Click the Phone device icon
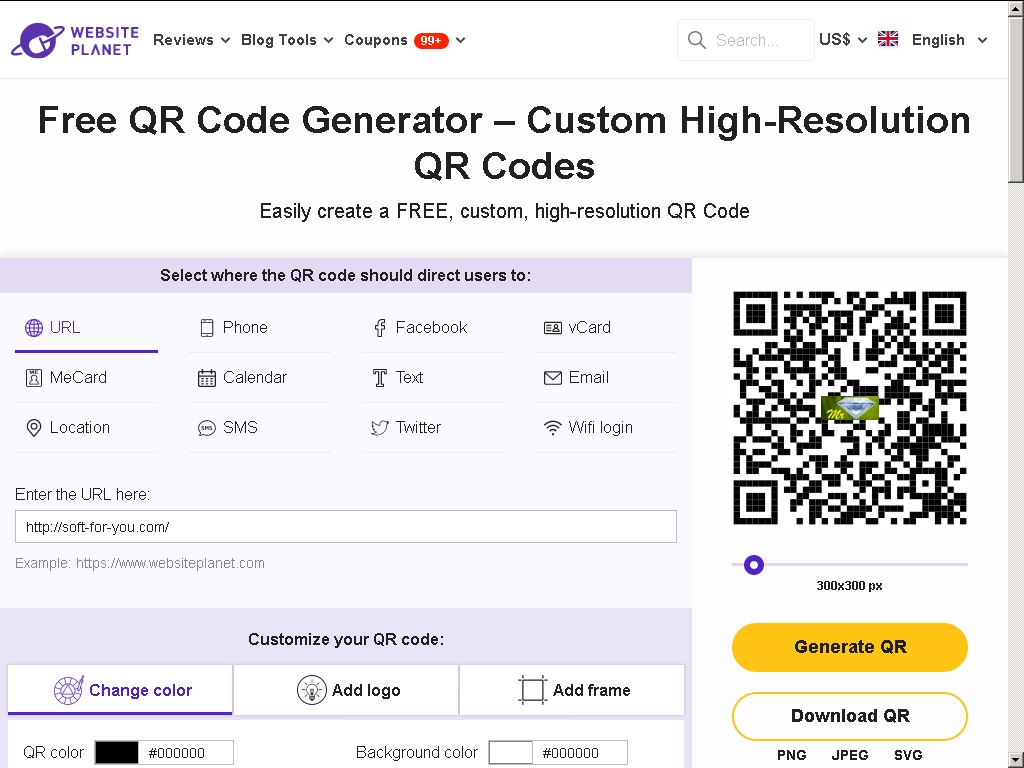 [207, 327]
